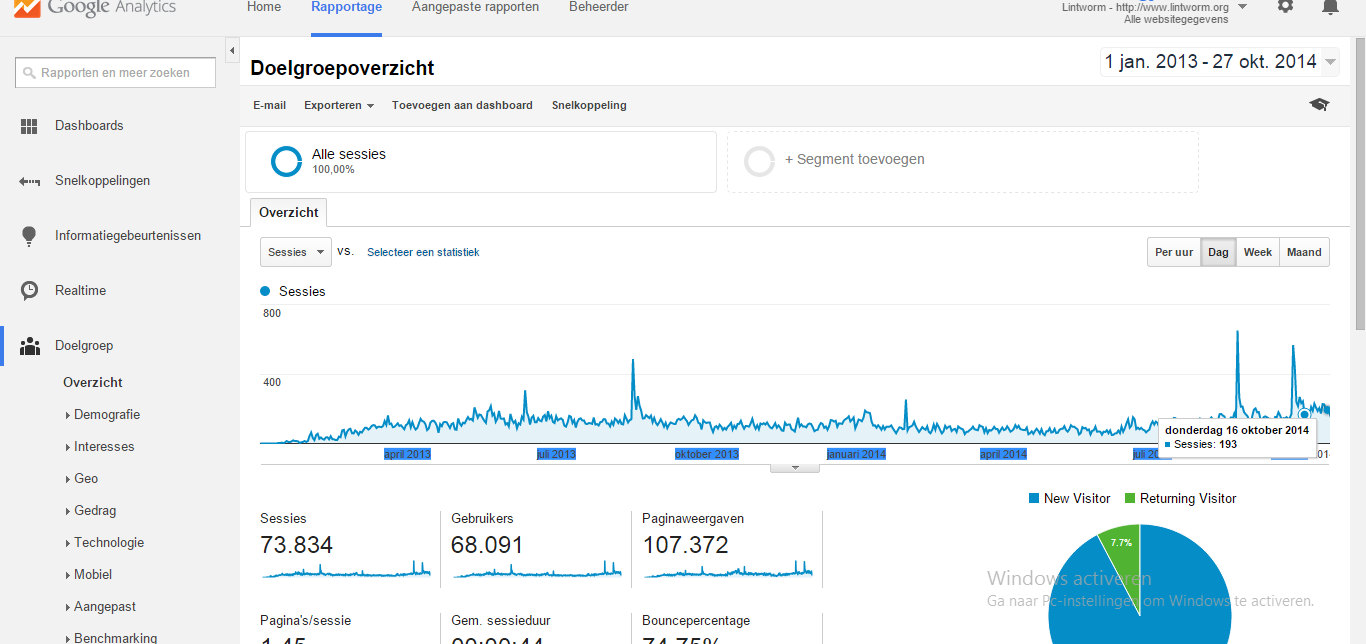This screenshot has width=1366, height=644.
Task: Click the Alle sessies donut icon
Action: tap(286, 161)
